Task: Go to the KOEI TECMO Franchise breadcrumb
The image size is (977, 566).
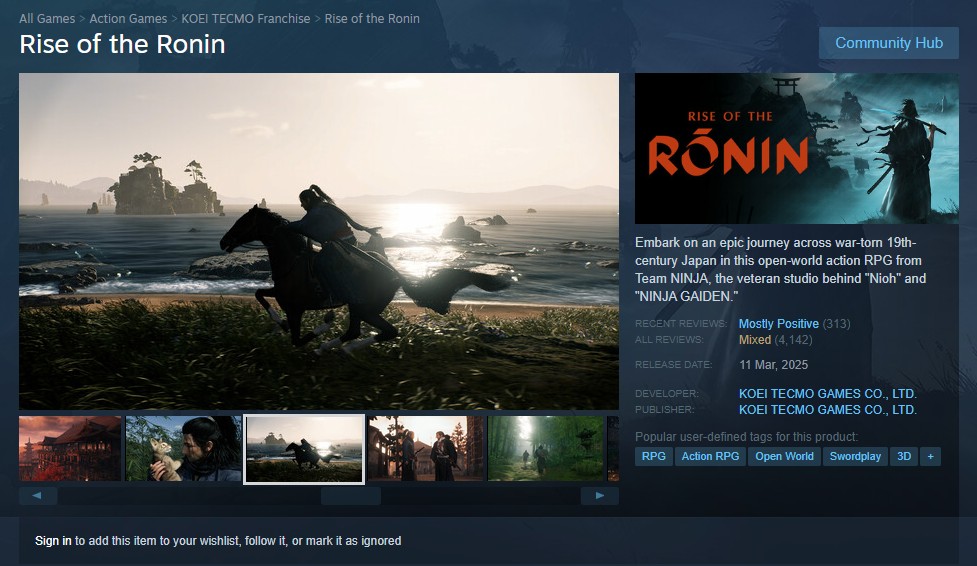Action: [245, 19]
